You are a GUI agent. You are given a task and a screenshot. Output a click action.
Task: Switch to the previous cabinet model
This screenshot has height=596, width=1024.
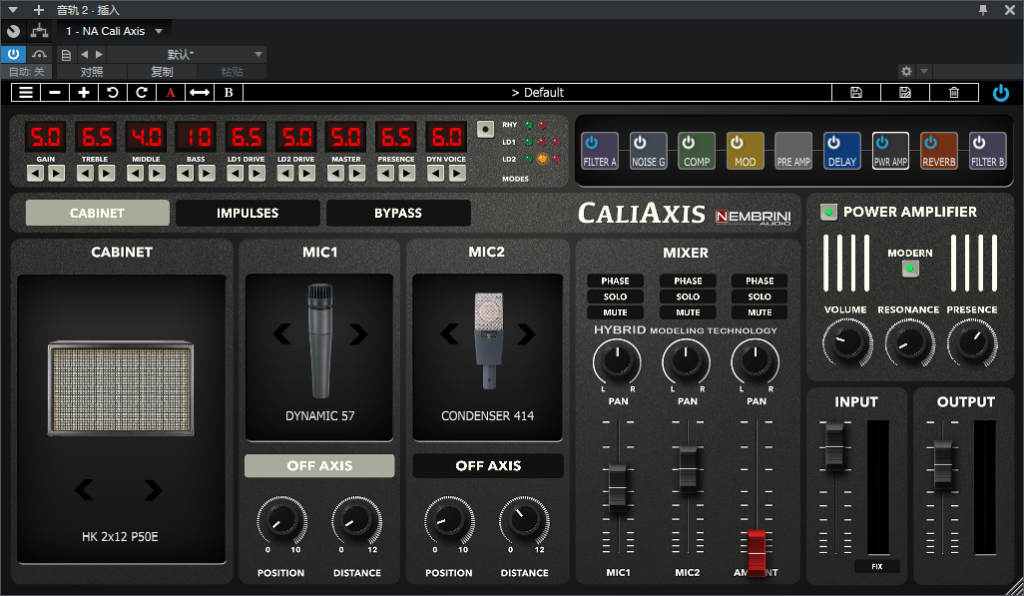click(84, 490)
